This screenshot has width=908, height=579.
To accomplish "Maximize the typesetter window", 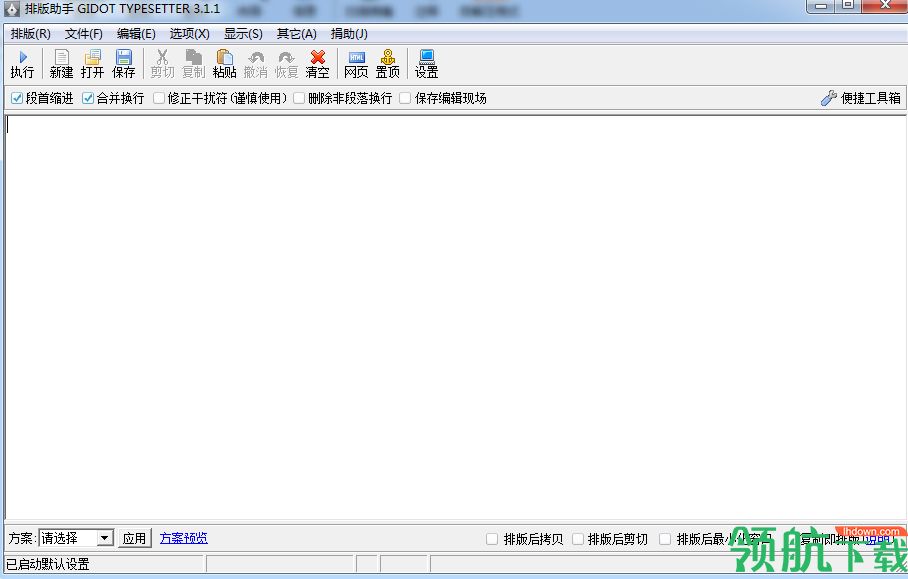I will tap(848, 6).
